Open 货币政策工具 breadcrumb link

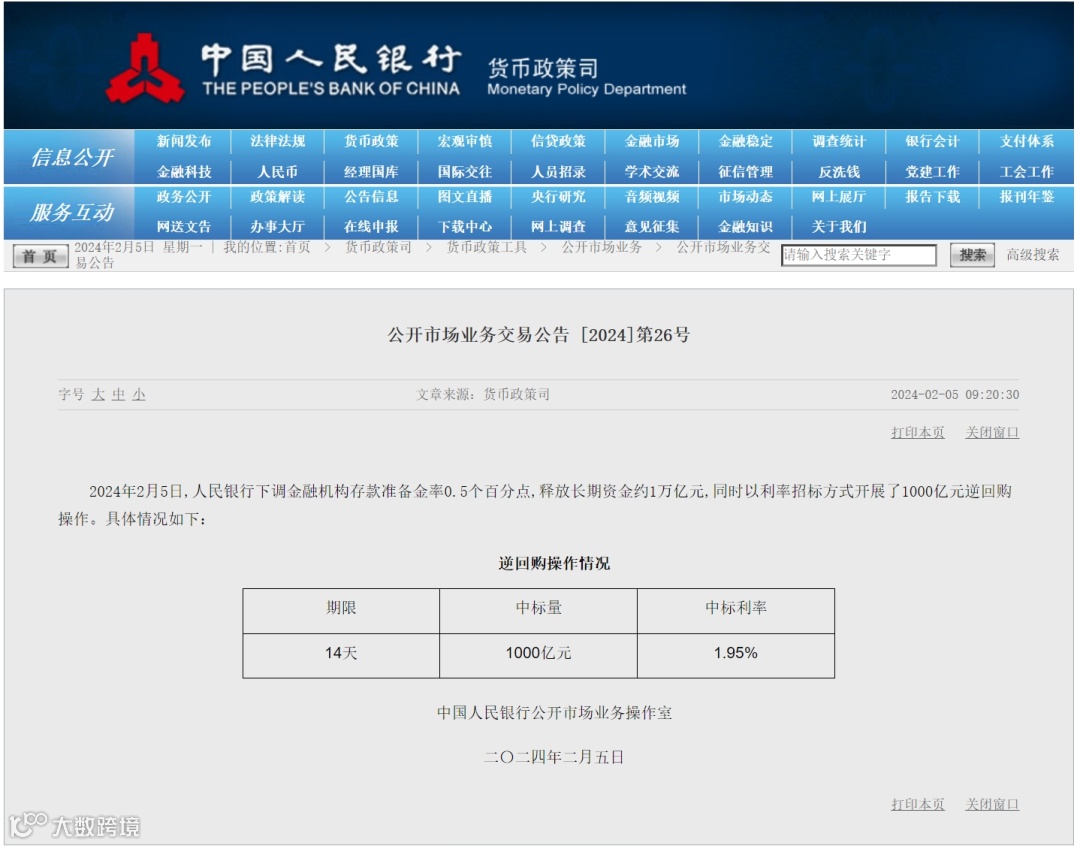point(486,247)
